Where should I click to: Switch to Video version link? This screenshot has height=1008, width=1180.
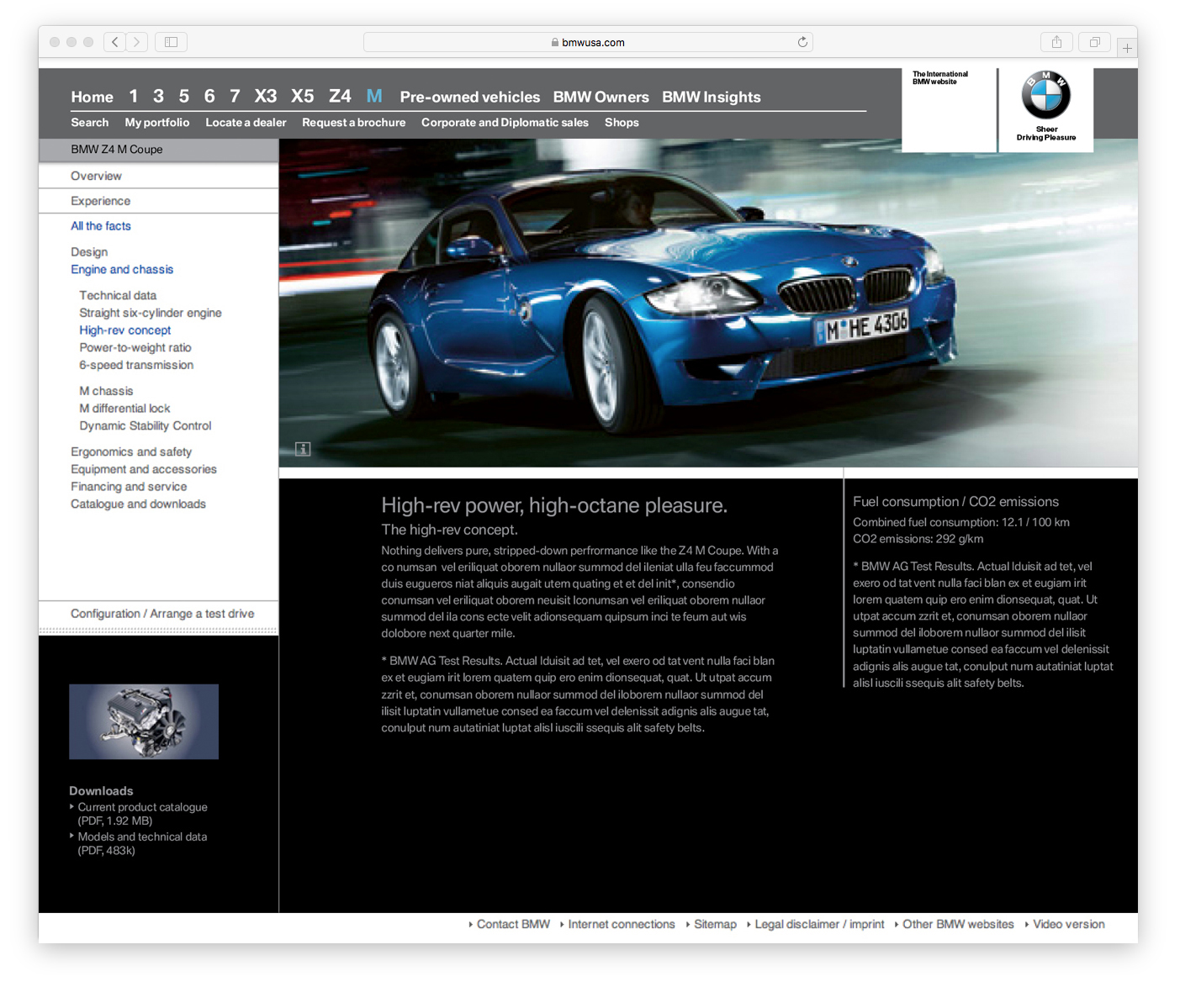1068,924
